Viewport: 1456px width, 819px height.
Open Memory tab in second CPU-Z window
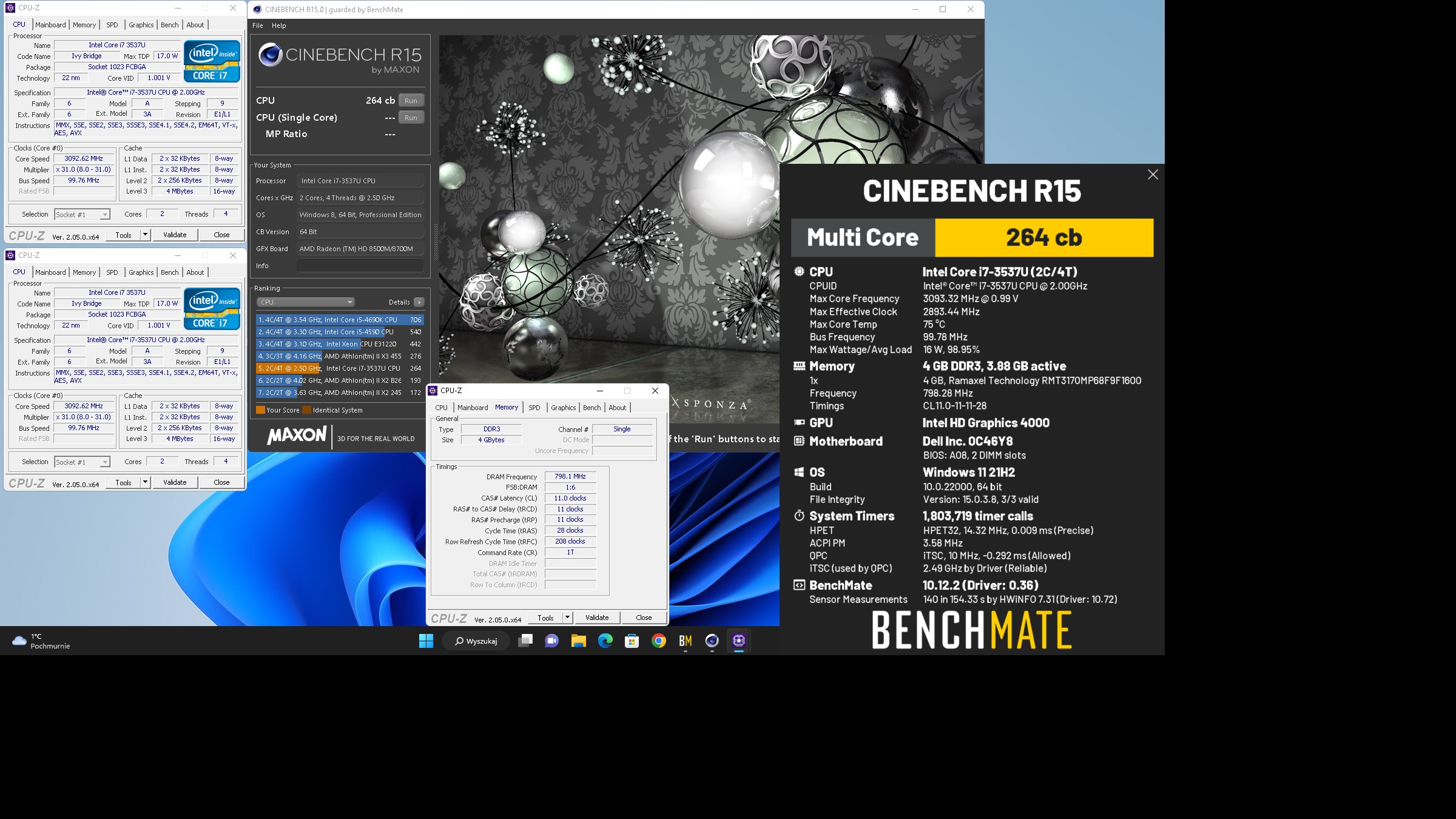click(84, 272)
